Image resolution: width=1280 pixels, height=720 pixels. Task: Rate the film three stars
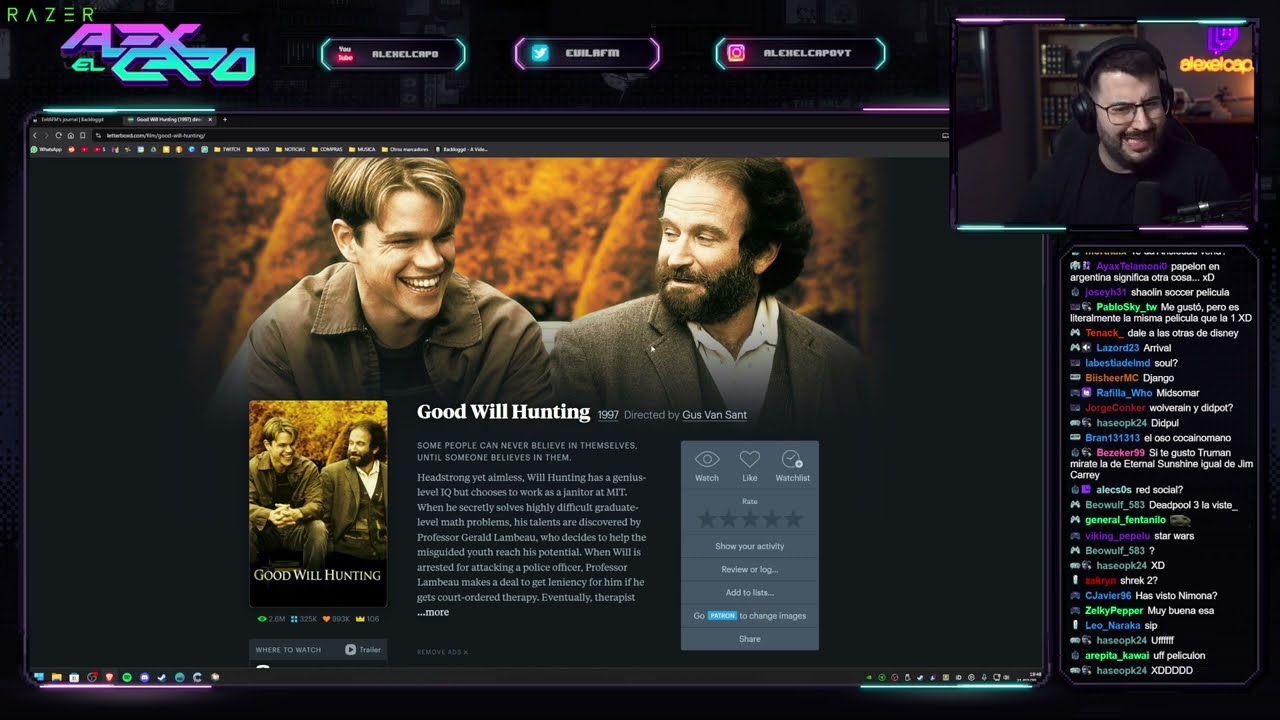(750, 518)
